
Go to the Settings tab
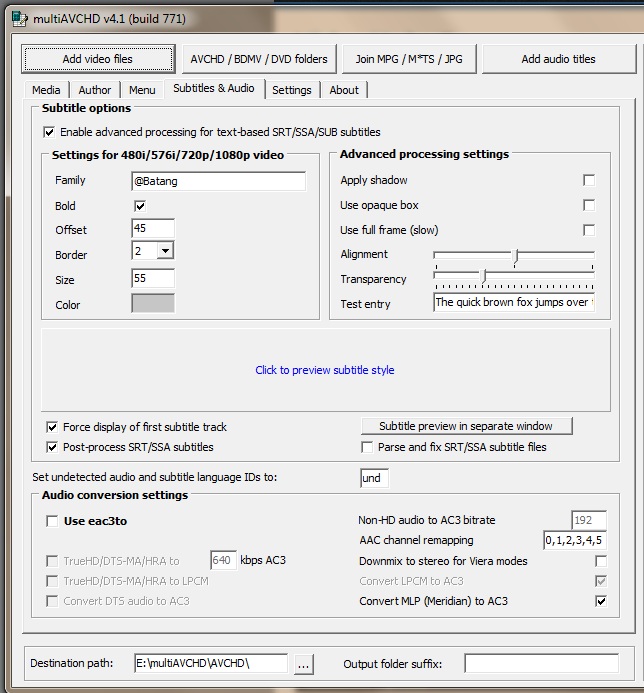tap(292, 90)
